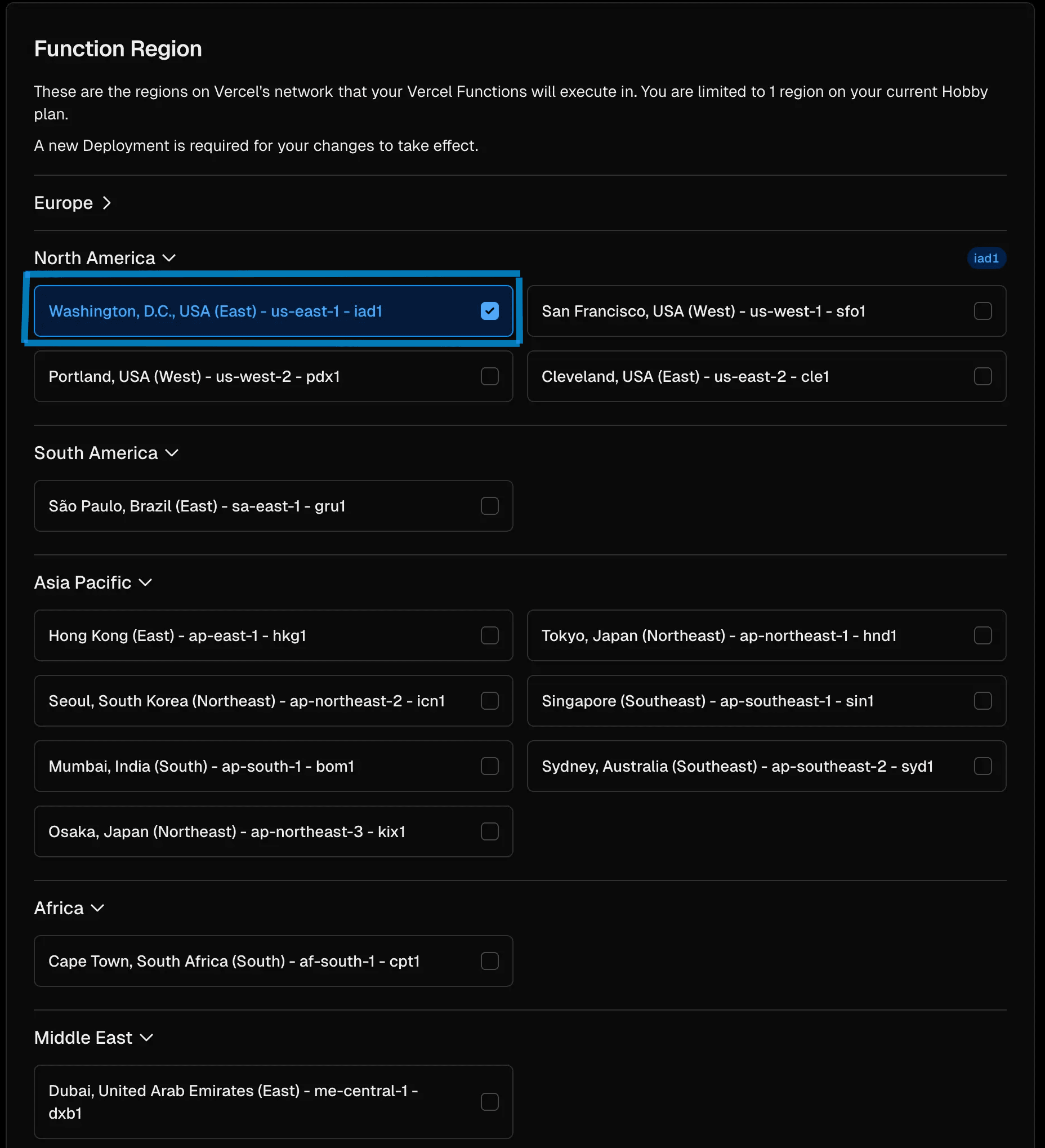Choose the Sydney, Australia syd1 region card
Screen dimensions: 1045x1148
(766, 767)
